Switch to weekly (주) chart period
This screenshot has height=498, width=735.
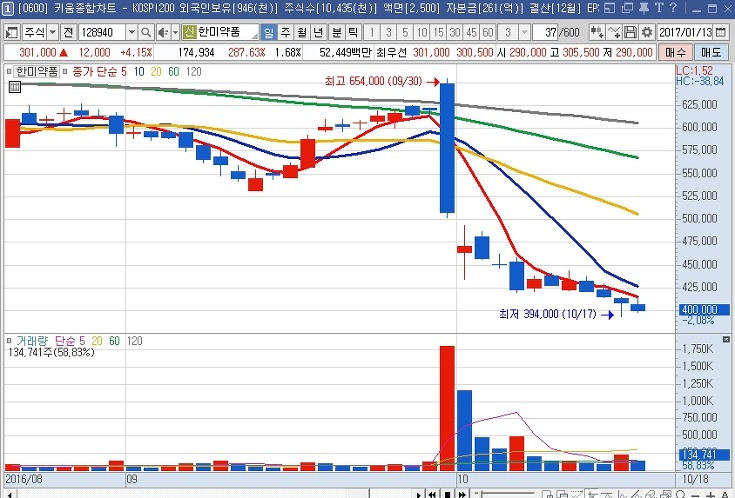[285, 32]
